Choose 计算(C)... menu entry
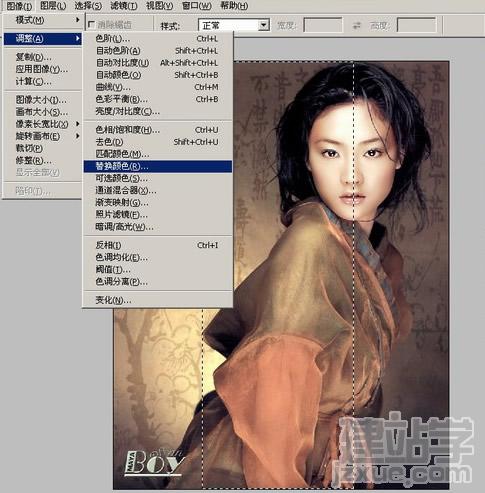485x493 pixels. coord(42,81)
